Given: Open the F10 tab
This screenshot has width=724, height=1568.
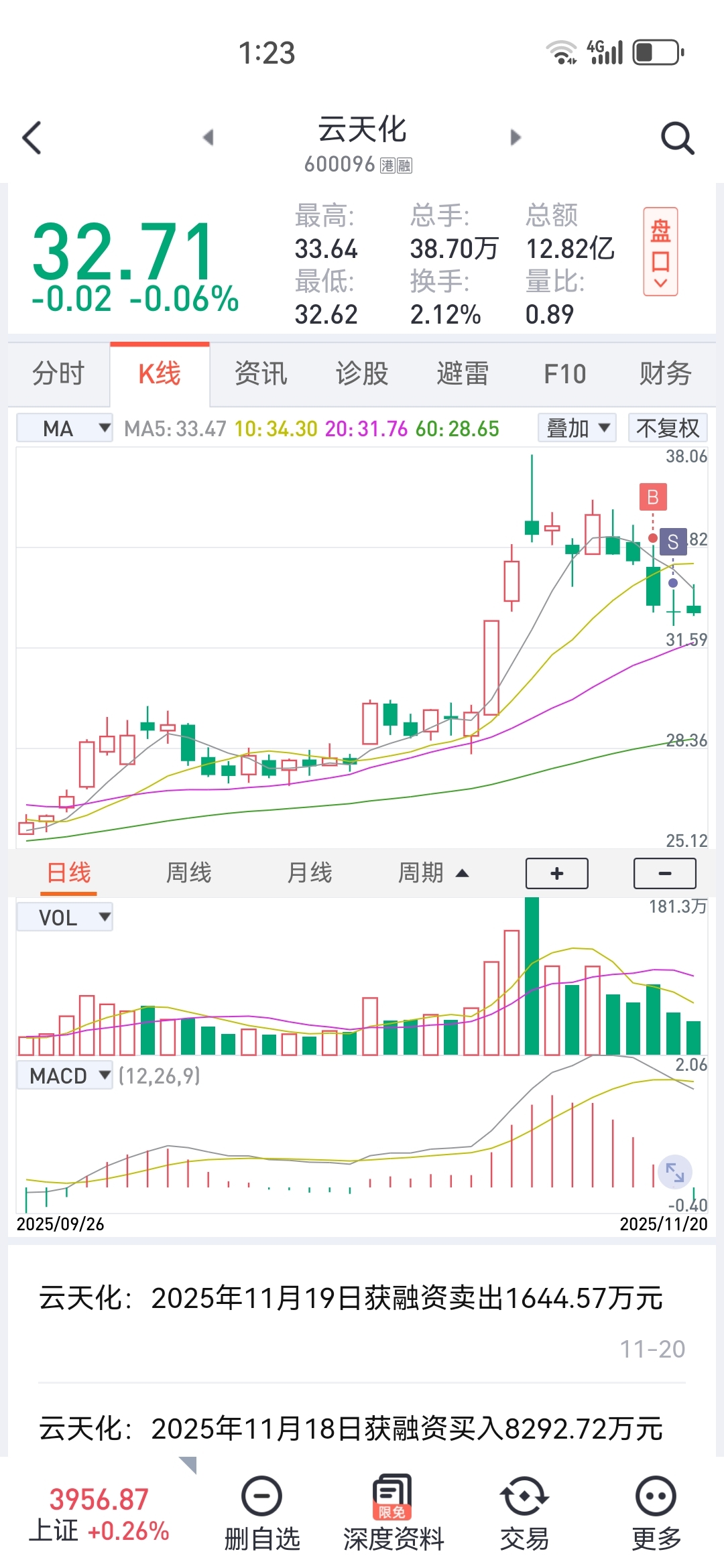Looking at the screenshot, I should 564,373.
